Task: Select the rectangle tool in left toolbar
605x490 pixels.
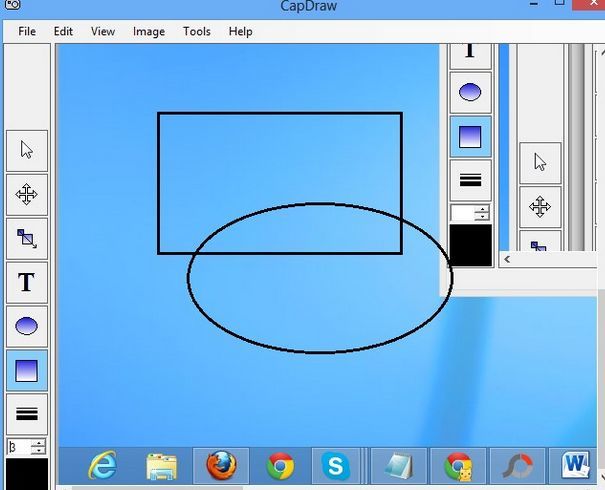Action: (x=27, y=371)
